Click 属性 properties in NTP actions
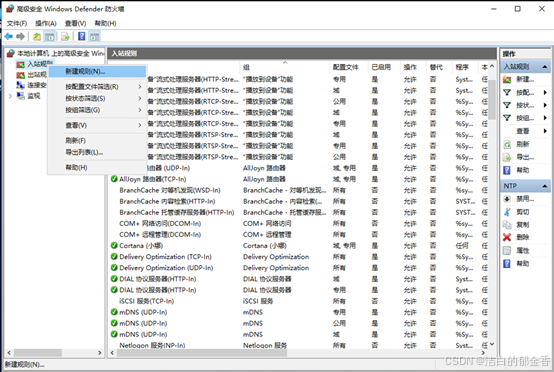The width and height of the screenshot is (554, 372). [525, 250]
